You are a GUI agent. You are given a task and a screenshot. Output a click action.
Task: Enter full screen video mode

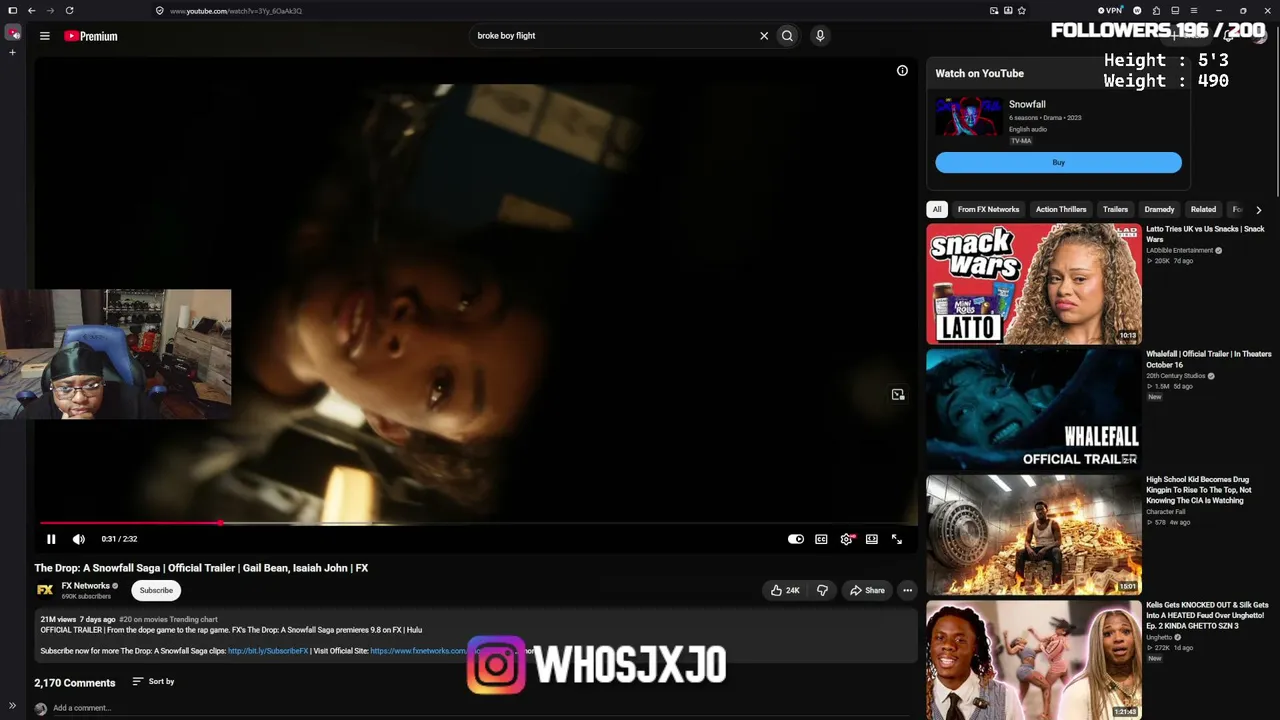[897, 539]
